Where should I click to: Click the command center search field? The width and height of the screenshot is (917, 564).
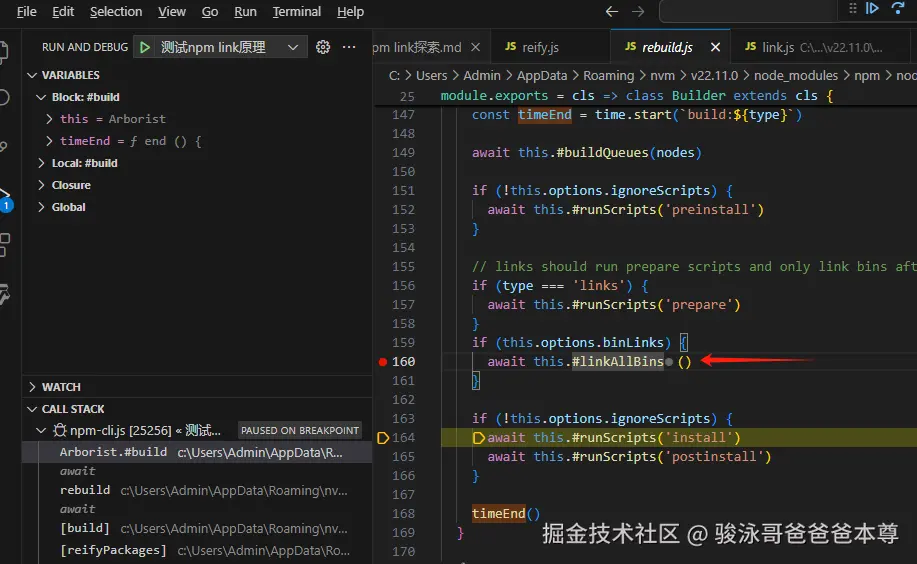(x=749, y=12)
